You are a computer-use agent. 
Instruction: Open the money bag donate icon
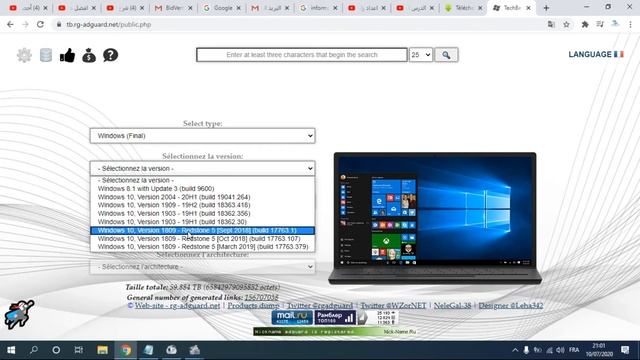(x=89, y=55)
